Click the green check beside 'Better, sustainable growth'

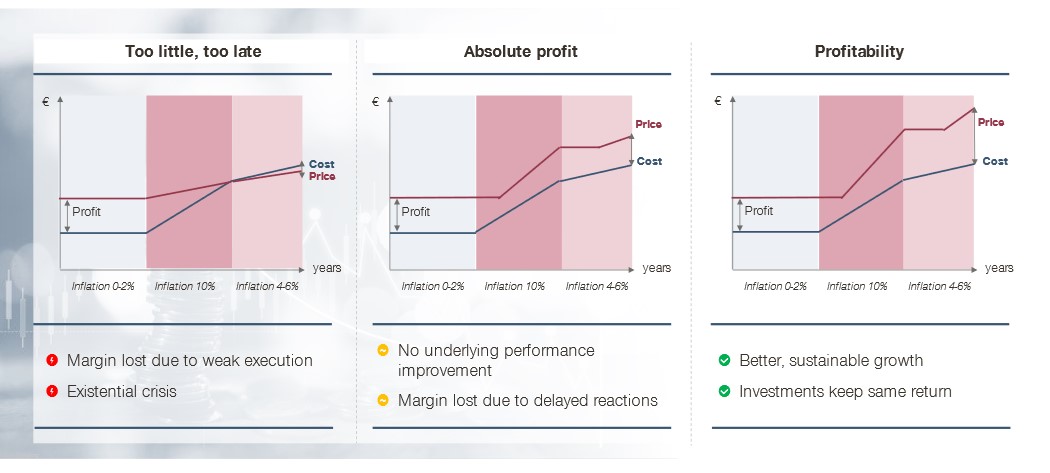724,360
